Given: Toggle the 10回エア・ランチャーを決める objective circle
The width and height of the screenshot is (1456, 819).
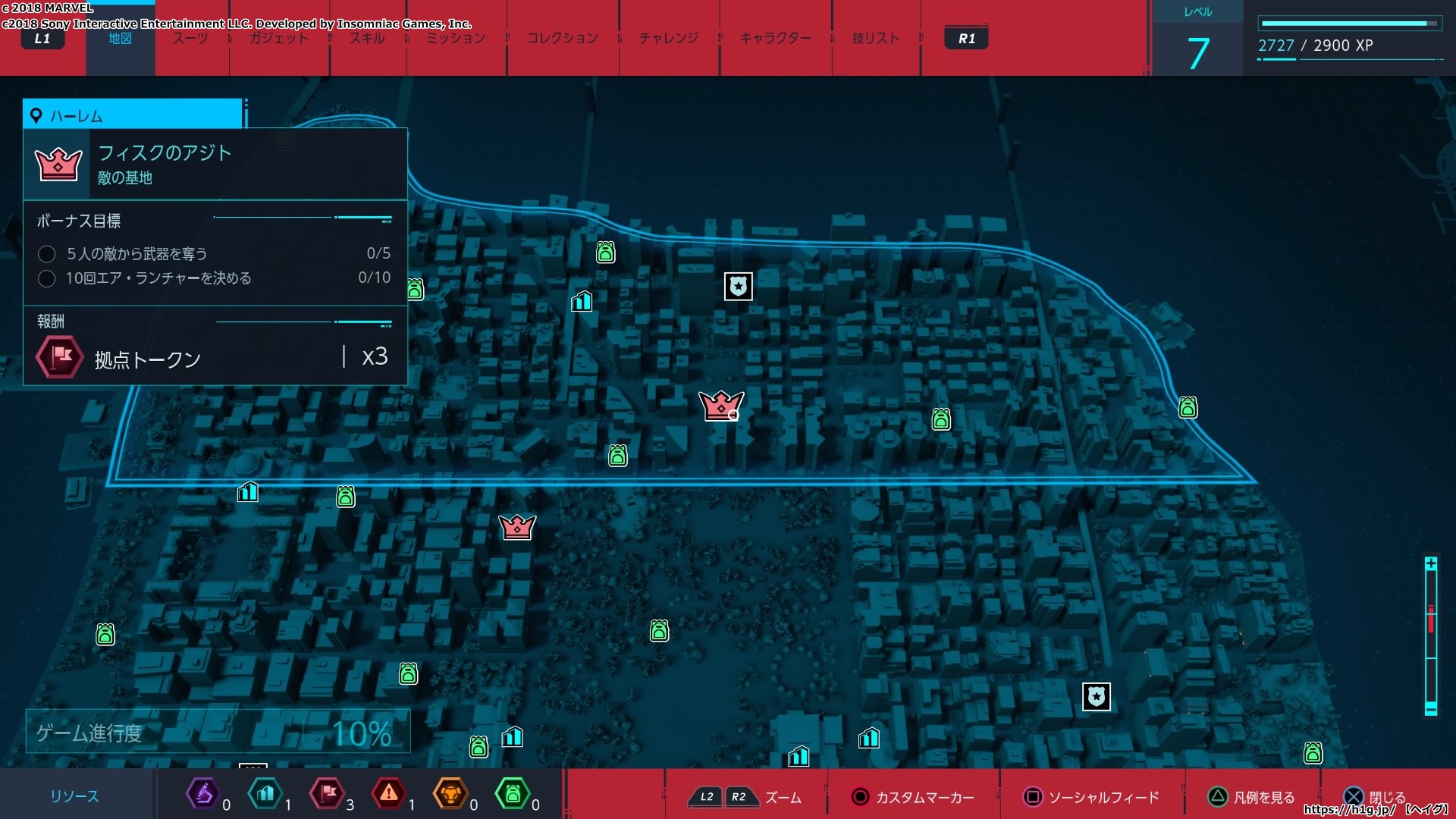Looking at the screenshot, I should click(x=47, y=278).
